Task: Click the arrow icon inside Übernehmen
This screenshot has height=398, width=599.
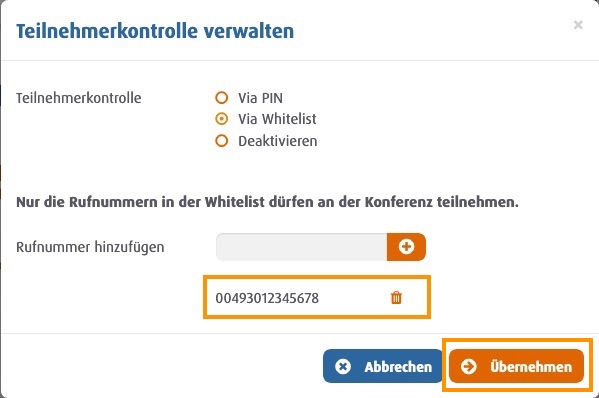Action: [468, 366]
